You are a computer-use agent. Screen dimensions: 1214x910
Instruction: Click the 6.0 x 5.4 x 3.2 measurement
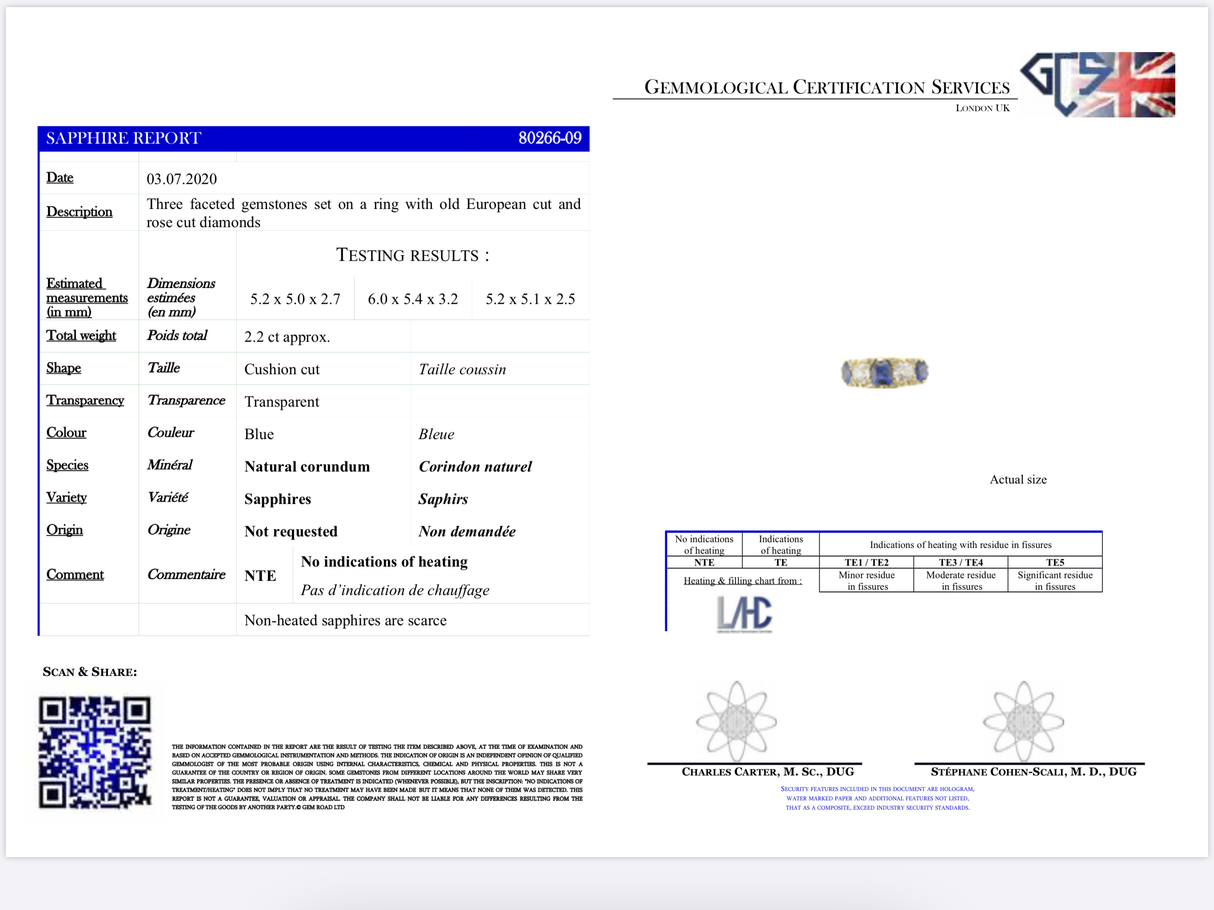tap(413, 299)
